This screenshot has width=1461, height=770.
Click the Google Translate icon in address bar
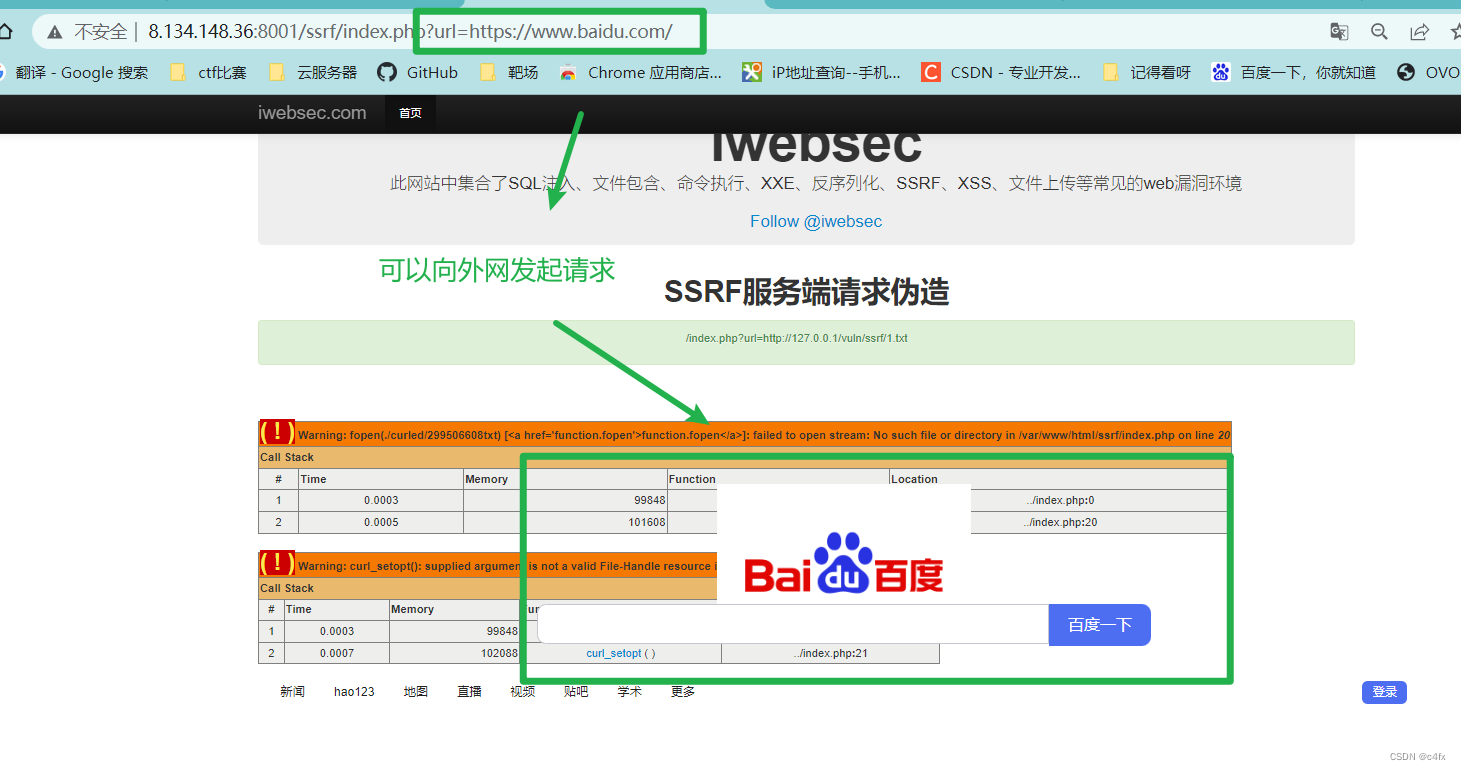[1339, 32]
